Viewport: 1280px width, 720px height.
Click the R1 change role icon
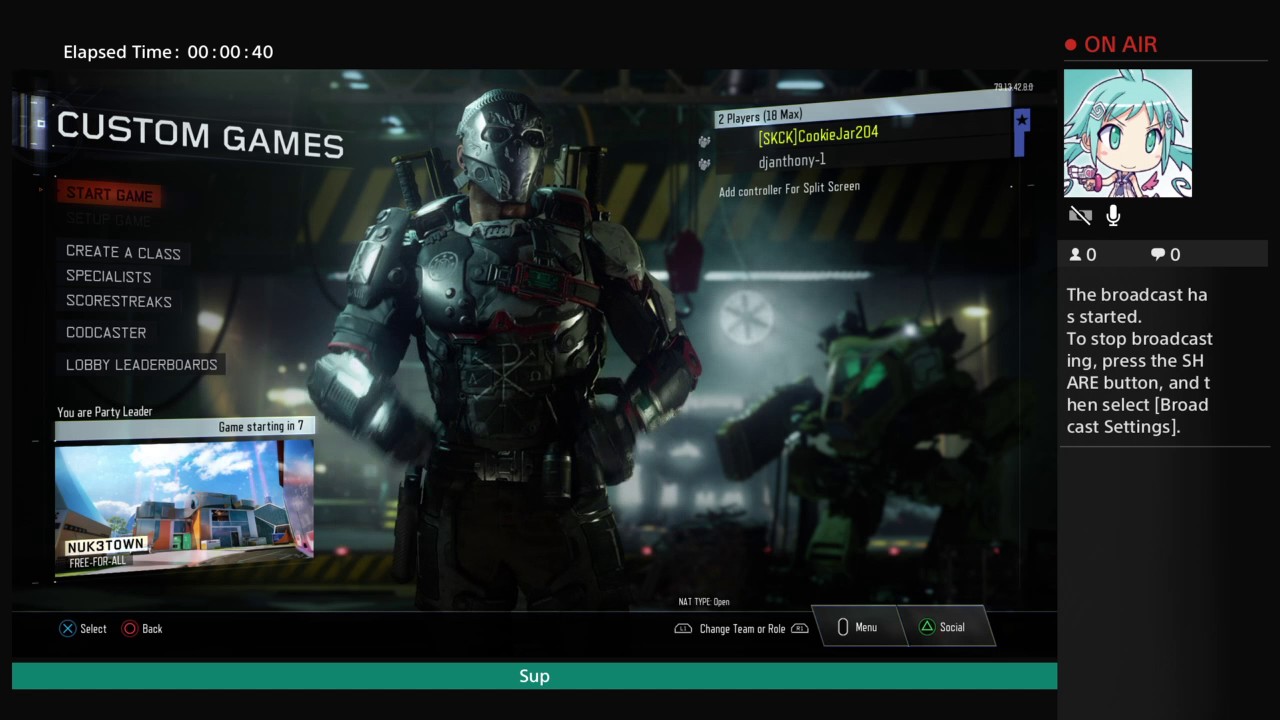click(799, 629)
